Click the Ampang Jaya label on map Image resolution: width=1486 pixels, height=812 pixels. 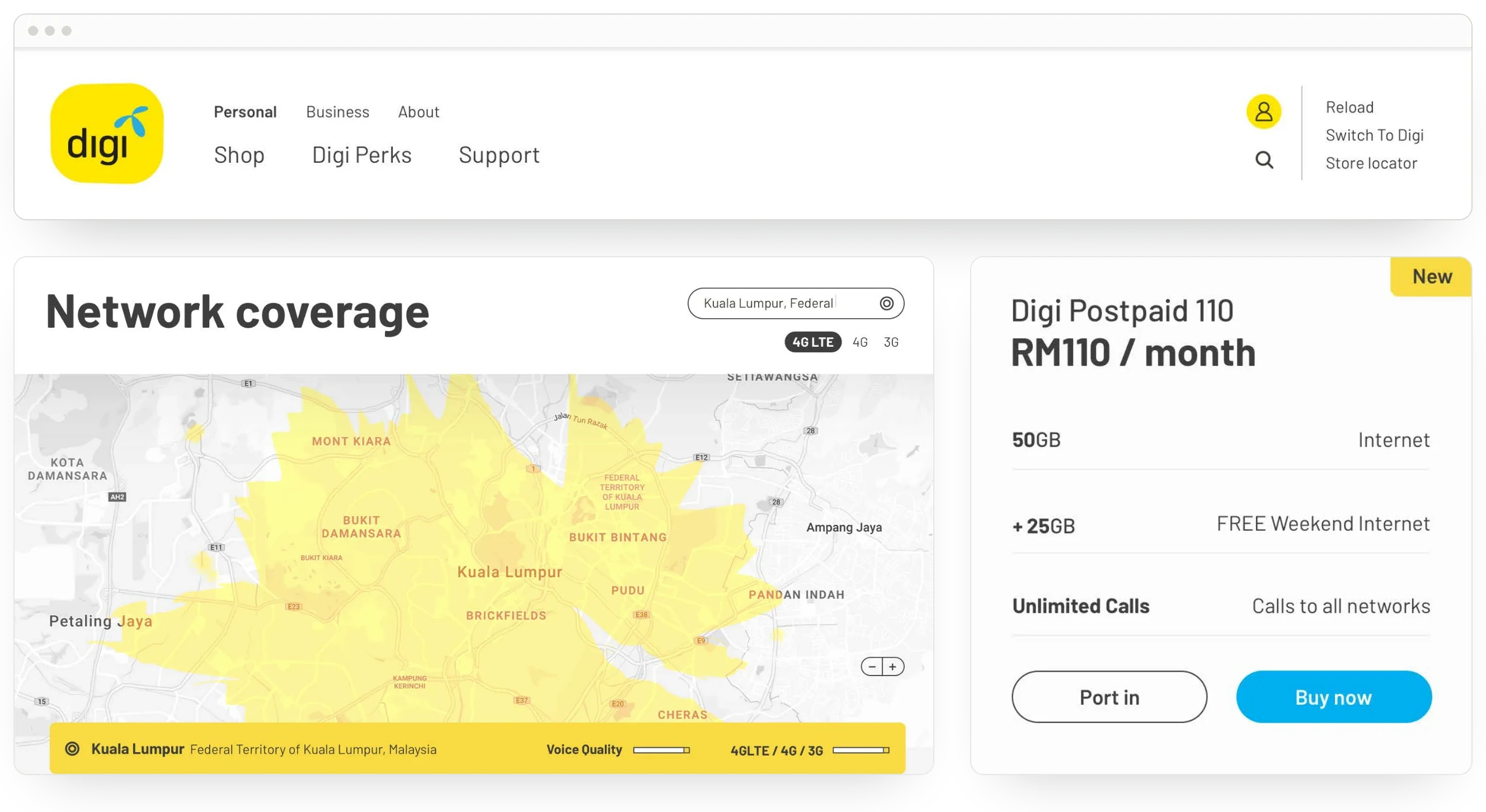tap(844, 527)
